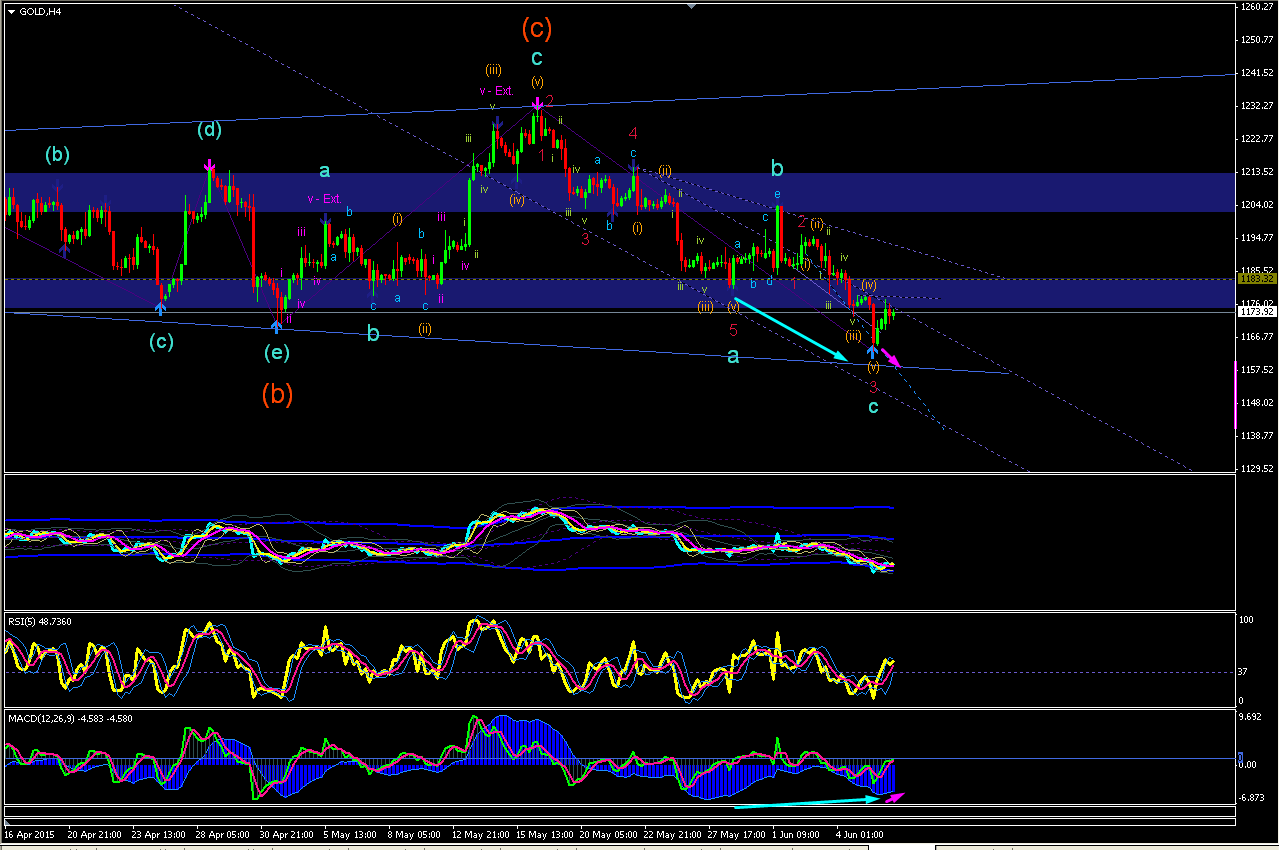Select the cyan (e) wave label

pyautogui.click(x=277, y=352)
